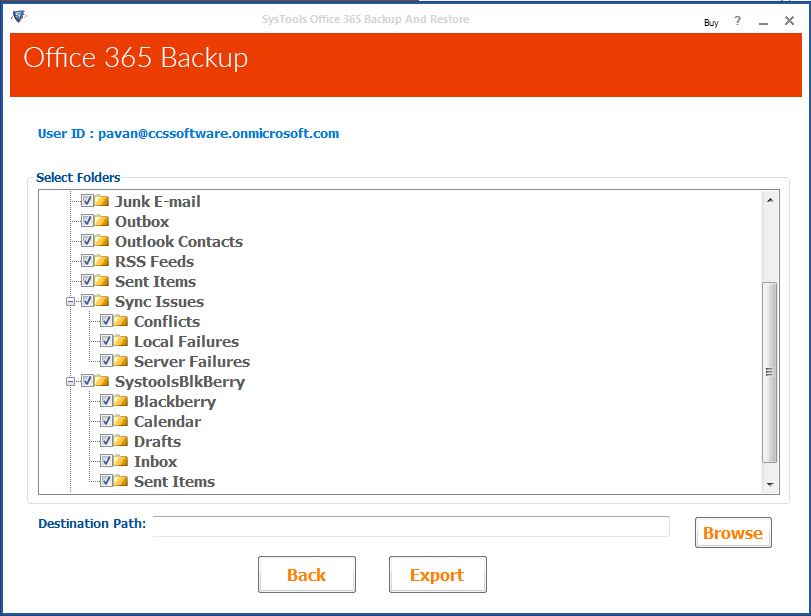Toggle the Calendar subfolder checkbox

tap(107, 420)
